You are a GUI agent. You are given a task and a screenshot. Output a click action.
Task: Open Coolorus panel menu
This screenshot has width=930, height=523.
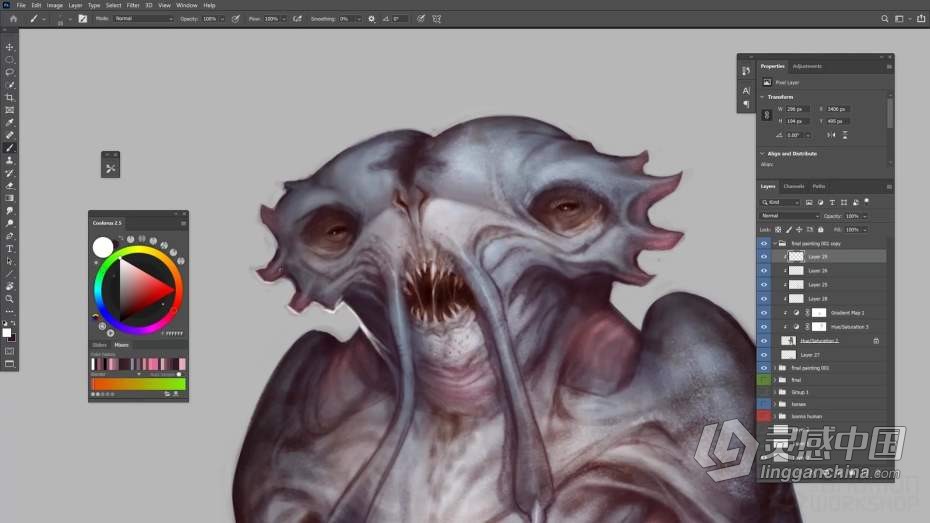point(183,223)
